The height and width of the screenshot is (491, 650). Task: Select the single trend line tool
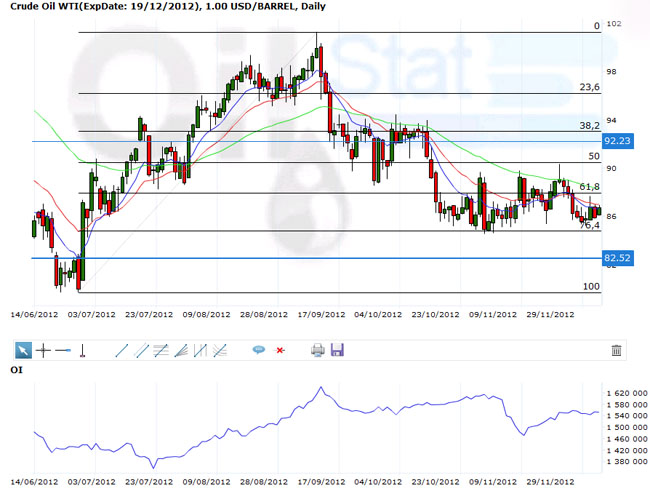click(122, 350)
